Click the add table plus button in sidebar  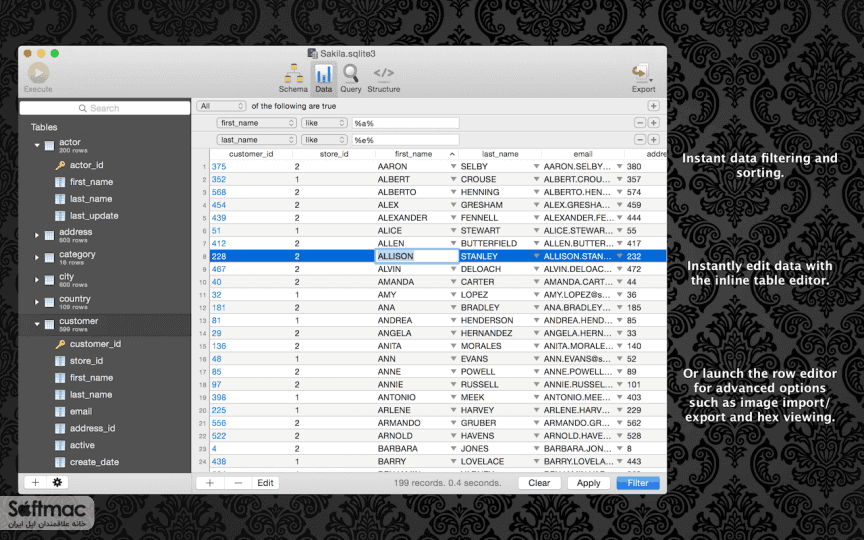[35, 483]
